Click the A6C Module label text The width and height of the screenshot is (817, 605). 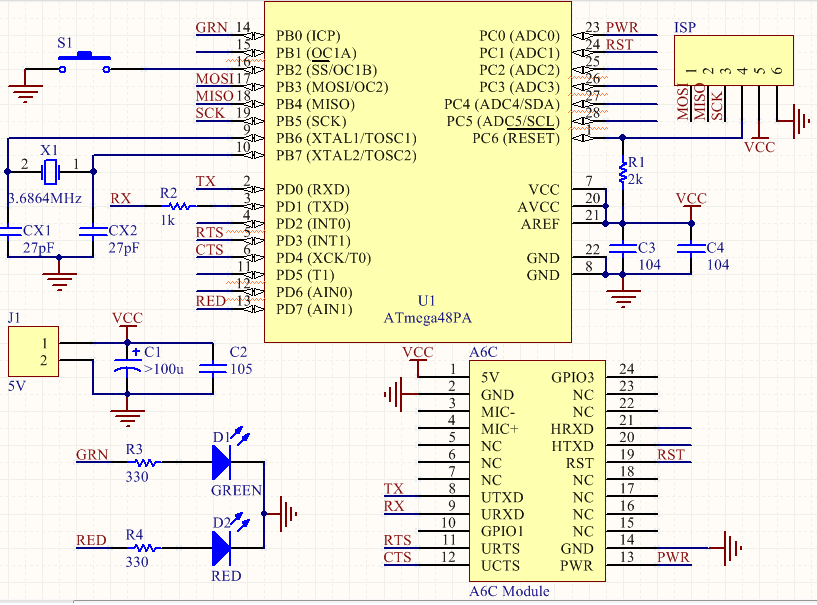pos(509,591)
